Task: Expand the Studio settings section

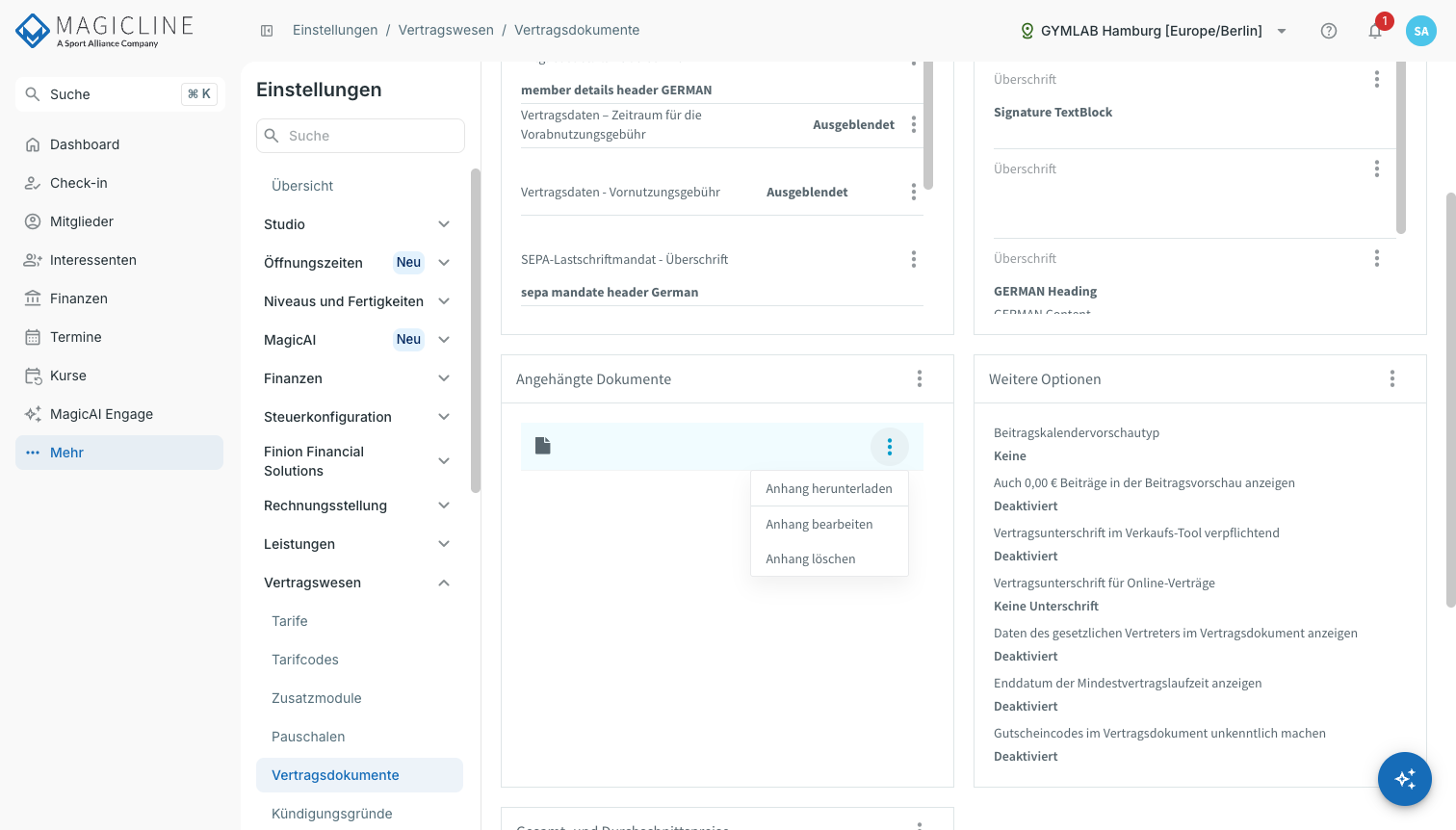Action: click(x=357, y=224)
